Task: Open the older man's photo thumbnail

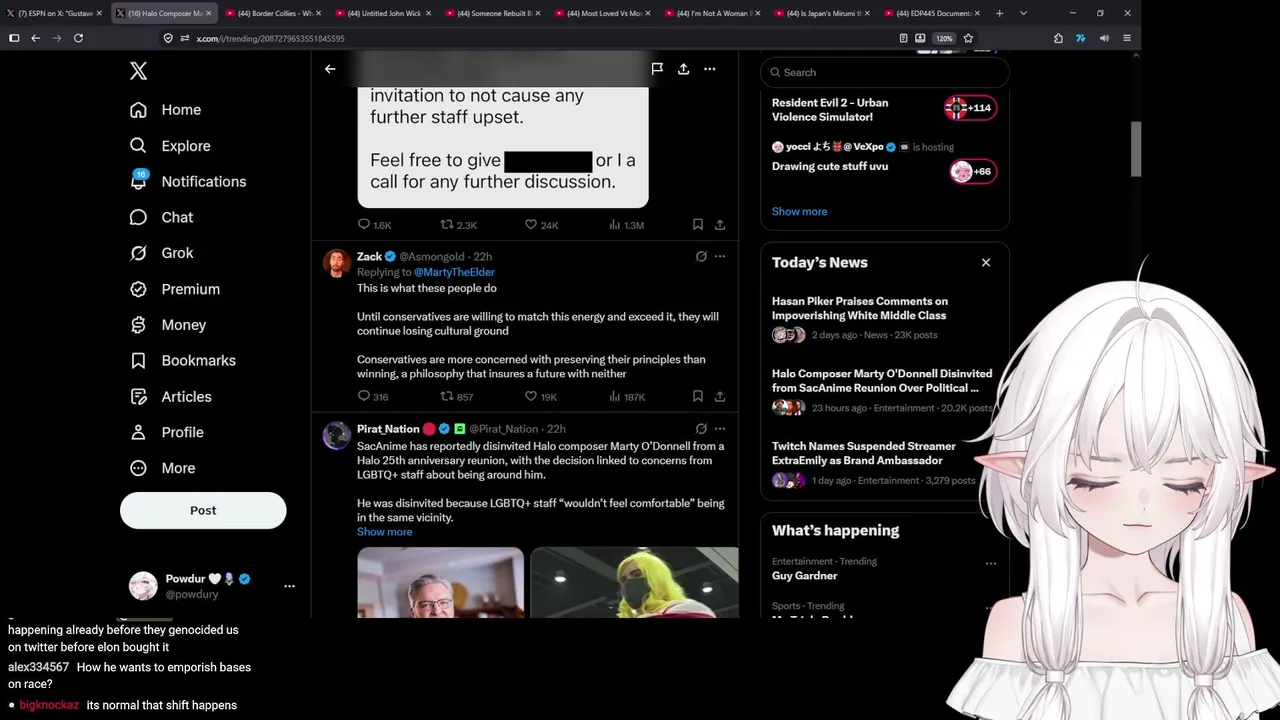Action: [x=440, y=582]
